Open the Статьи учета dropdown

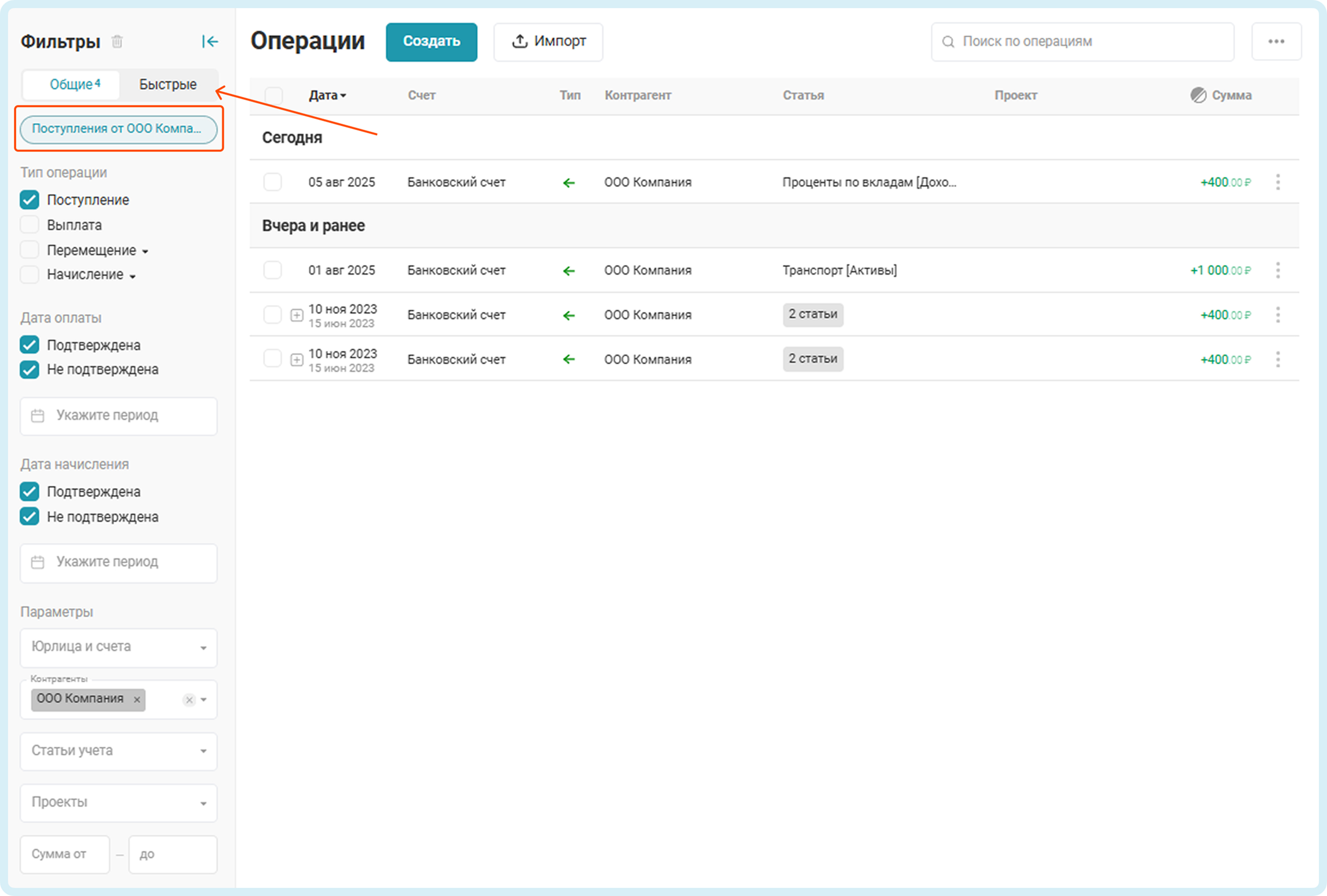[x=118, y=751]
